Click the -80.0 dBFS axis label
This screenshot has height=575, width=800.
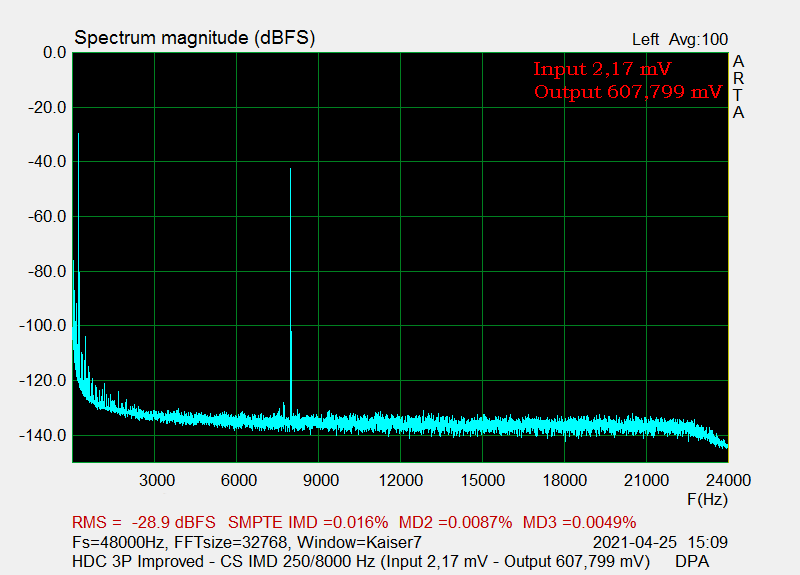pos(47,271)
